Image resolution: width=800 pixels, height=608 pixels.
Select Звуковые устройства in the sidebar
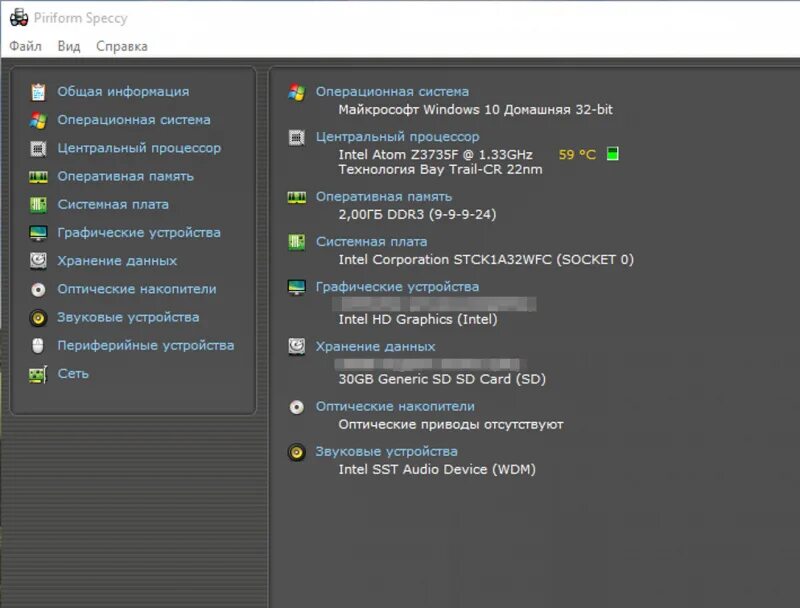(128, 317)
